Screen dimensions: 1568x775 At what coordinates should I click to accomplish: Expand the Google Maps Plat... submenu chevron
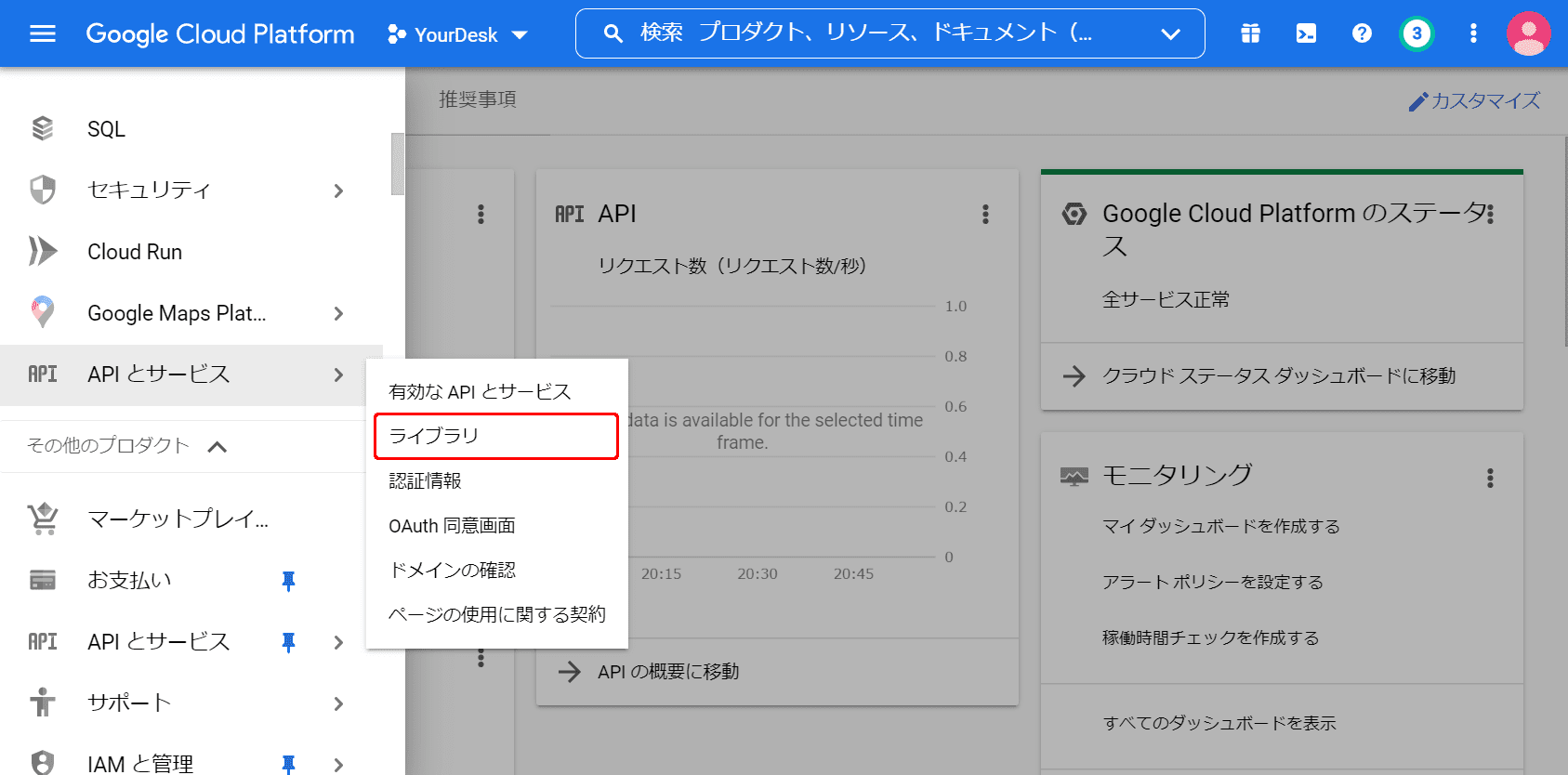338,313
